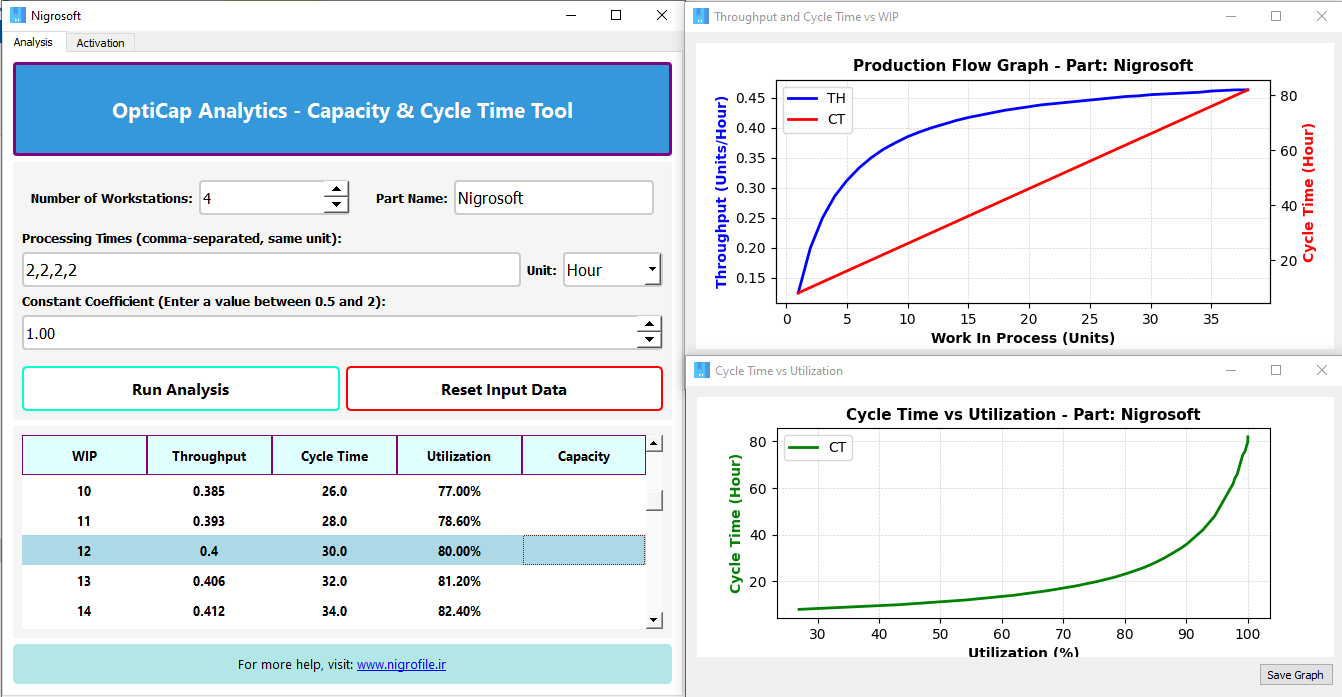1342x697 pixels.
Task: Focus the Processing Times input field
Action: pyautogui.click(x=270, y=270)
